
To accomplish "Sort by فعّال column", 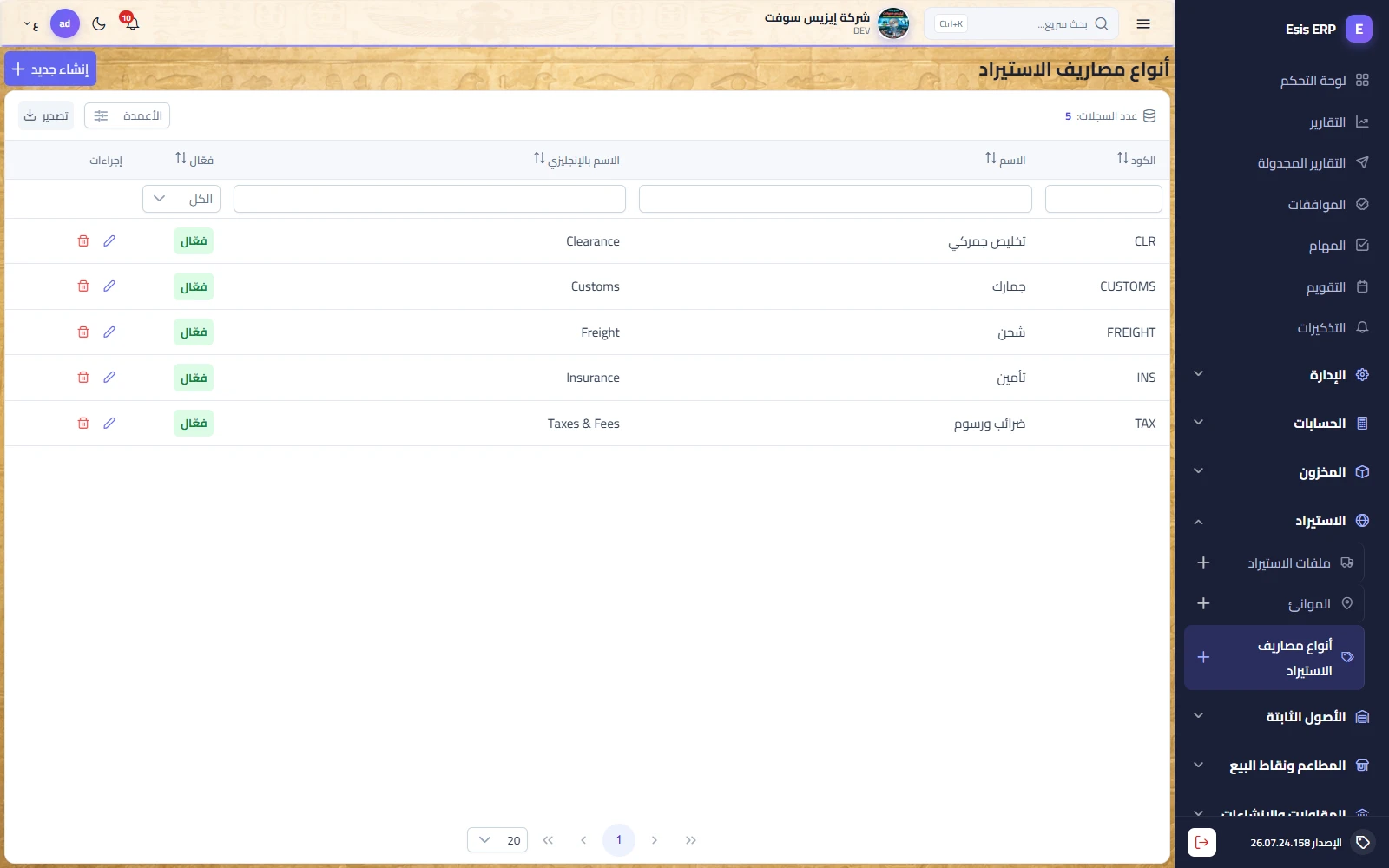I will tap(194, 160).
